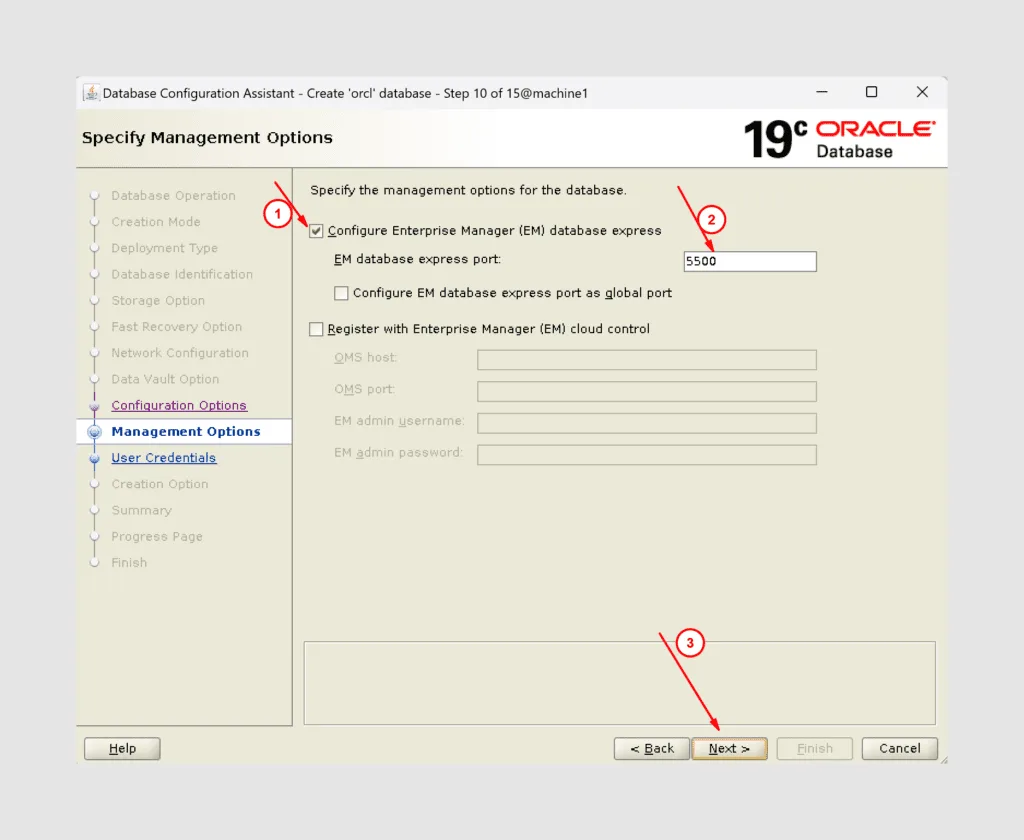
Task: Click the Java application icon in title bar
Action: coord(91,93)
